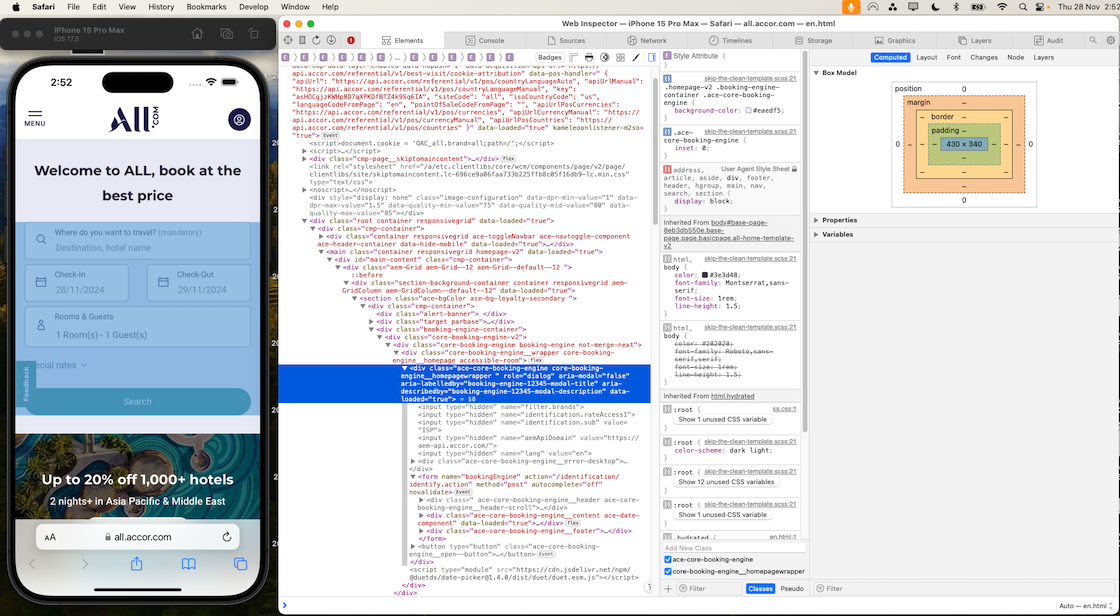Image resolution: width=1120 pixels, height=616 pixels.
Task: Click the red error indicator icon
Action: point(351,40)
